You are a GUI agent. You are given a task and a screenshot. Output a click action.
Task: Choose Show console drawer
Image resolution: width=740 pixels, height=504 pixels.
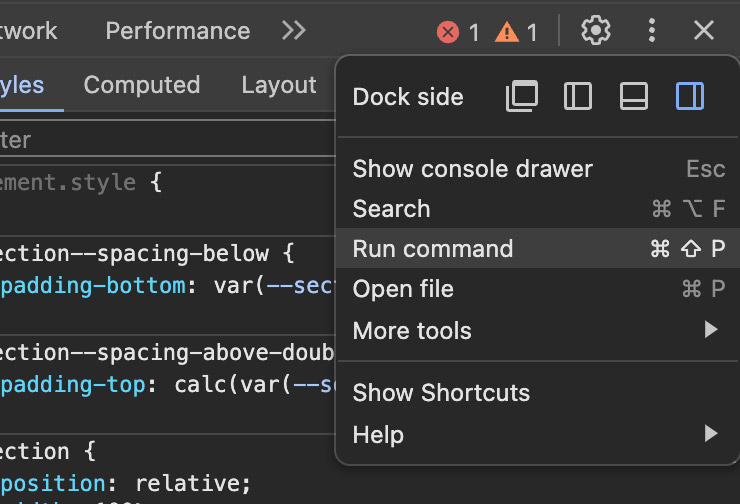(538, 169)
